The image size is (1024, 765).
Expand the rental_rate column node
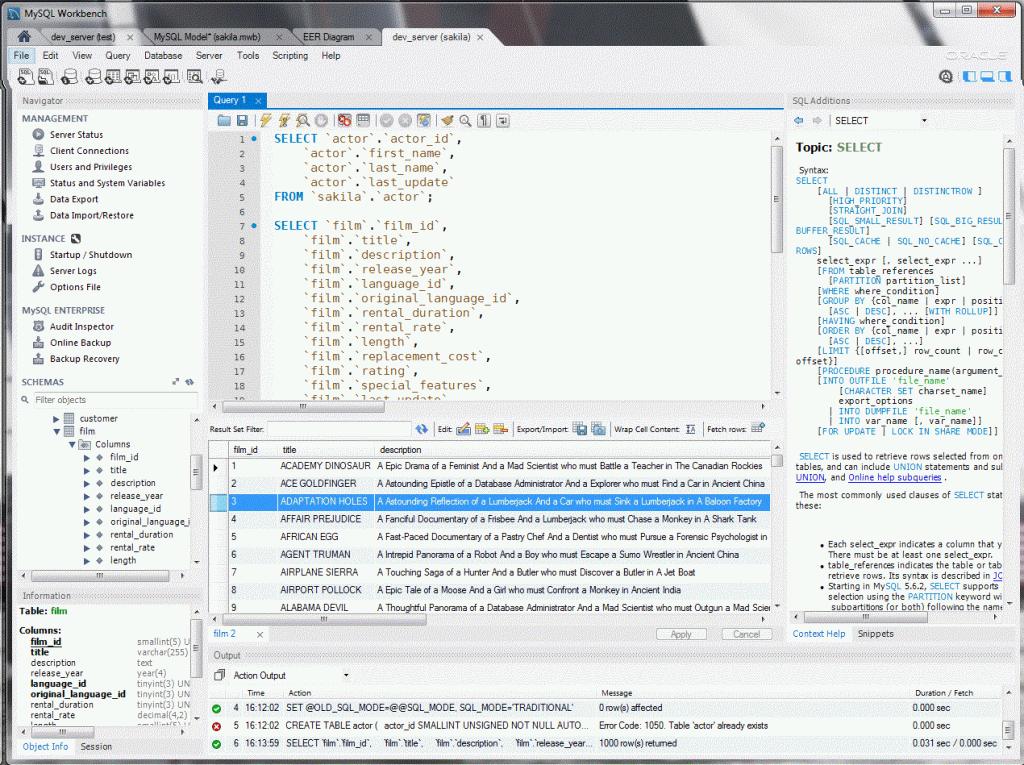pyautogui.click(x=87, y=547)
